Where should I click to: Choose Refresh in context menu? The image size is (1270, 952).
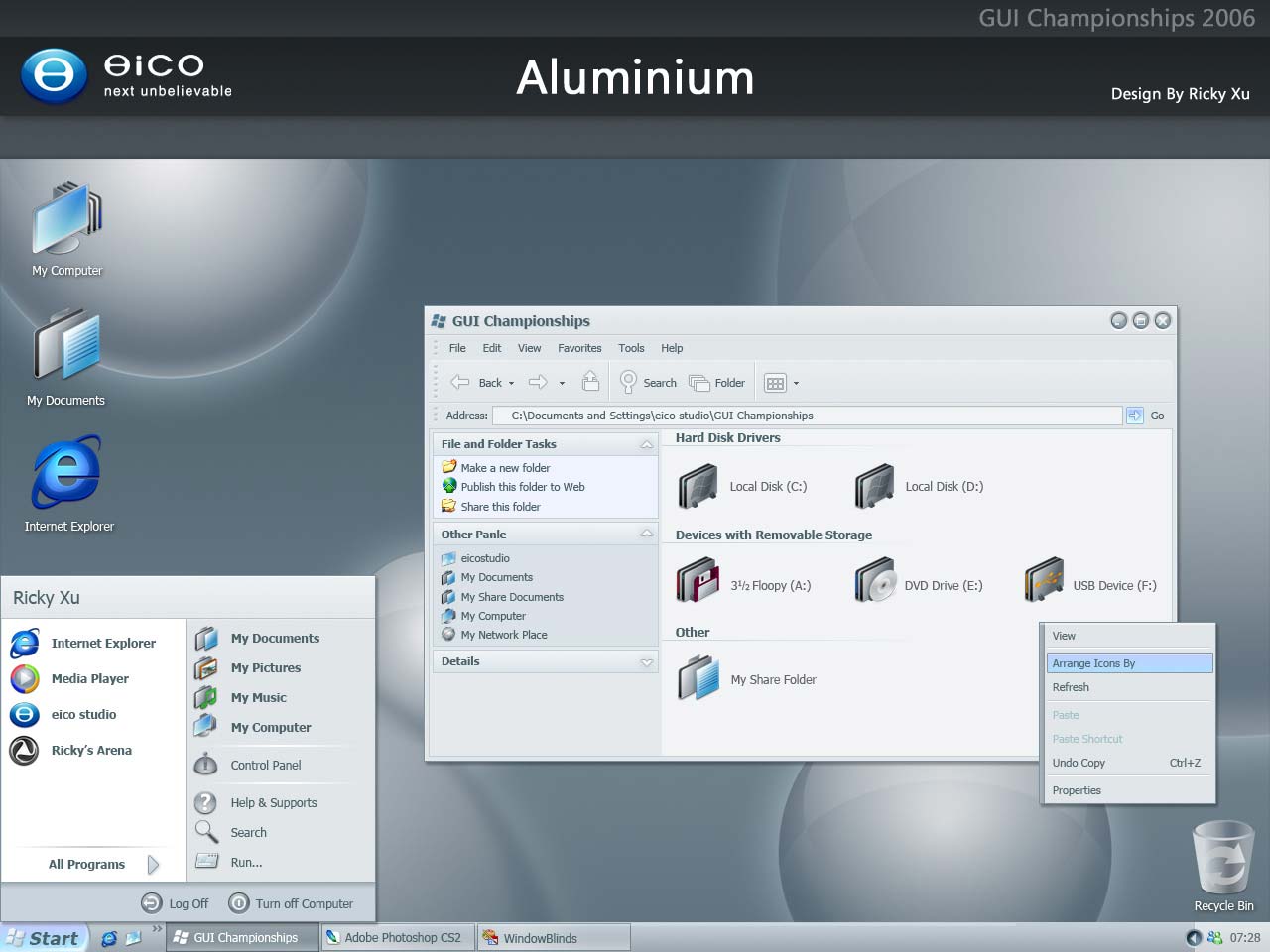[1130, 687]
